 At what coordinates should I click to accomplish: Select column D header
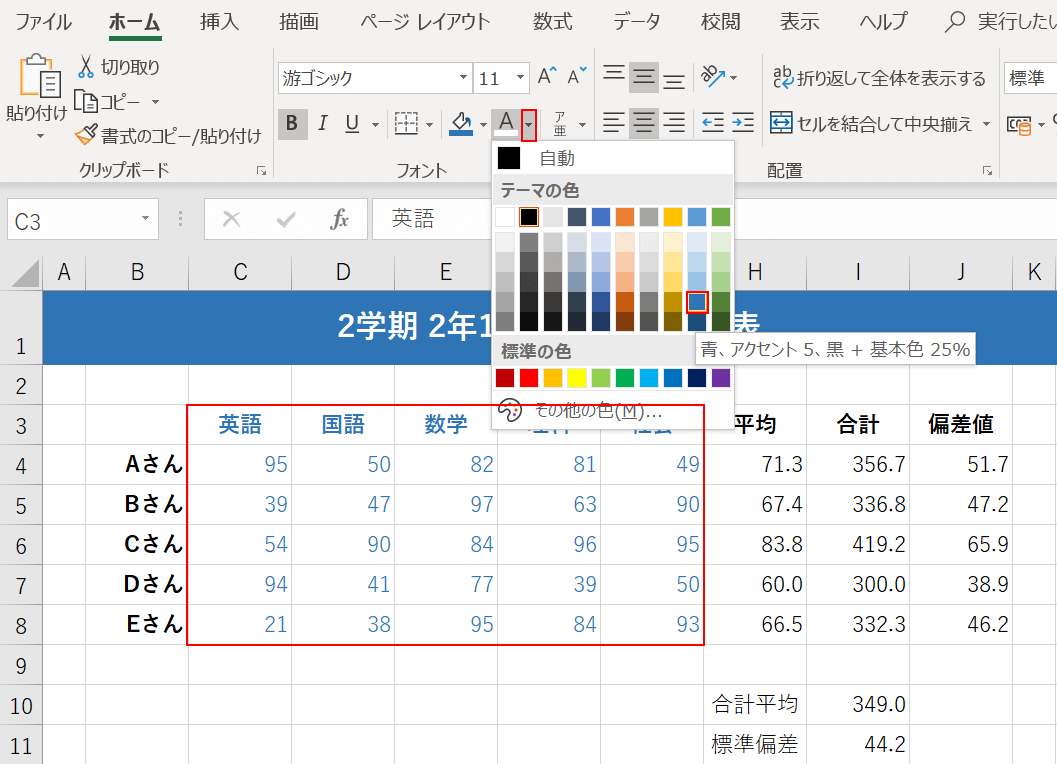(343, 272)
